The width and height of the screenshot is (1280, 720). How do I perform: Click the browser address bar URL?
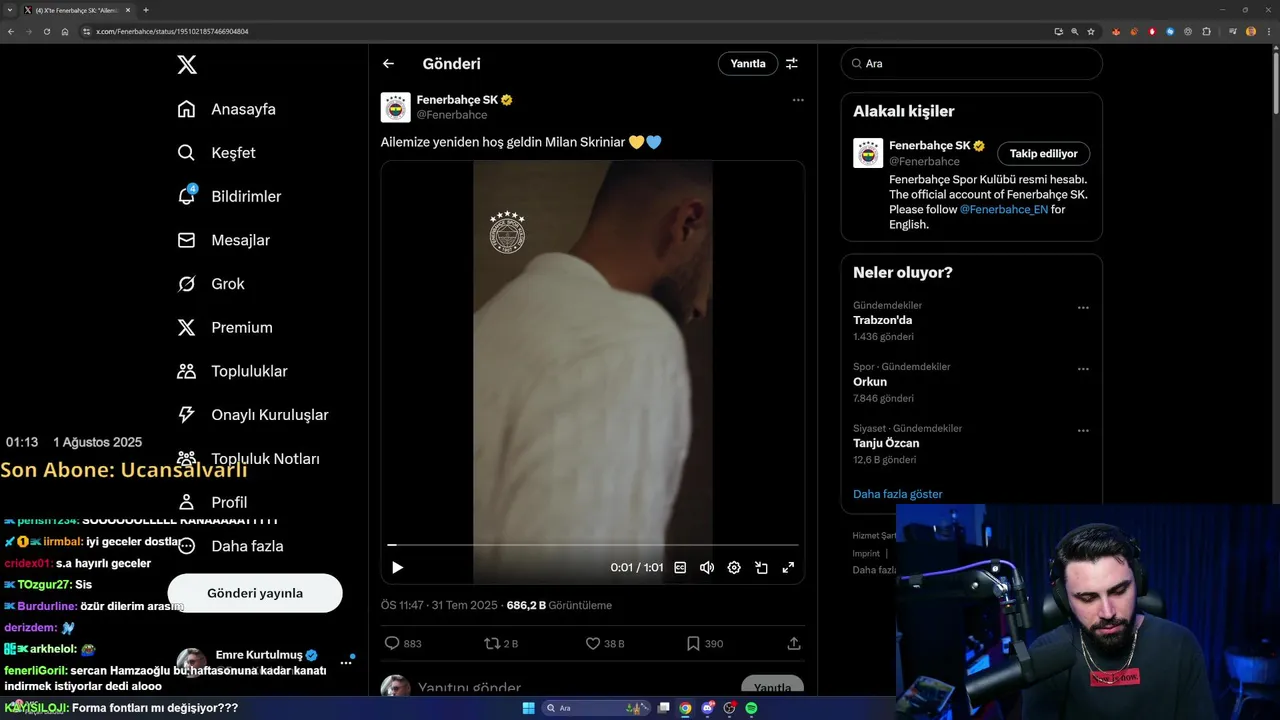click(x=172, y=31)
